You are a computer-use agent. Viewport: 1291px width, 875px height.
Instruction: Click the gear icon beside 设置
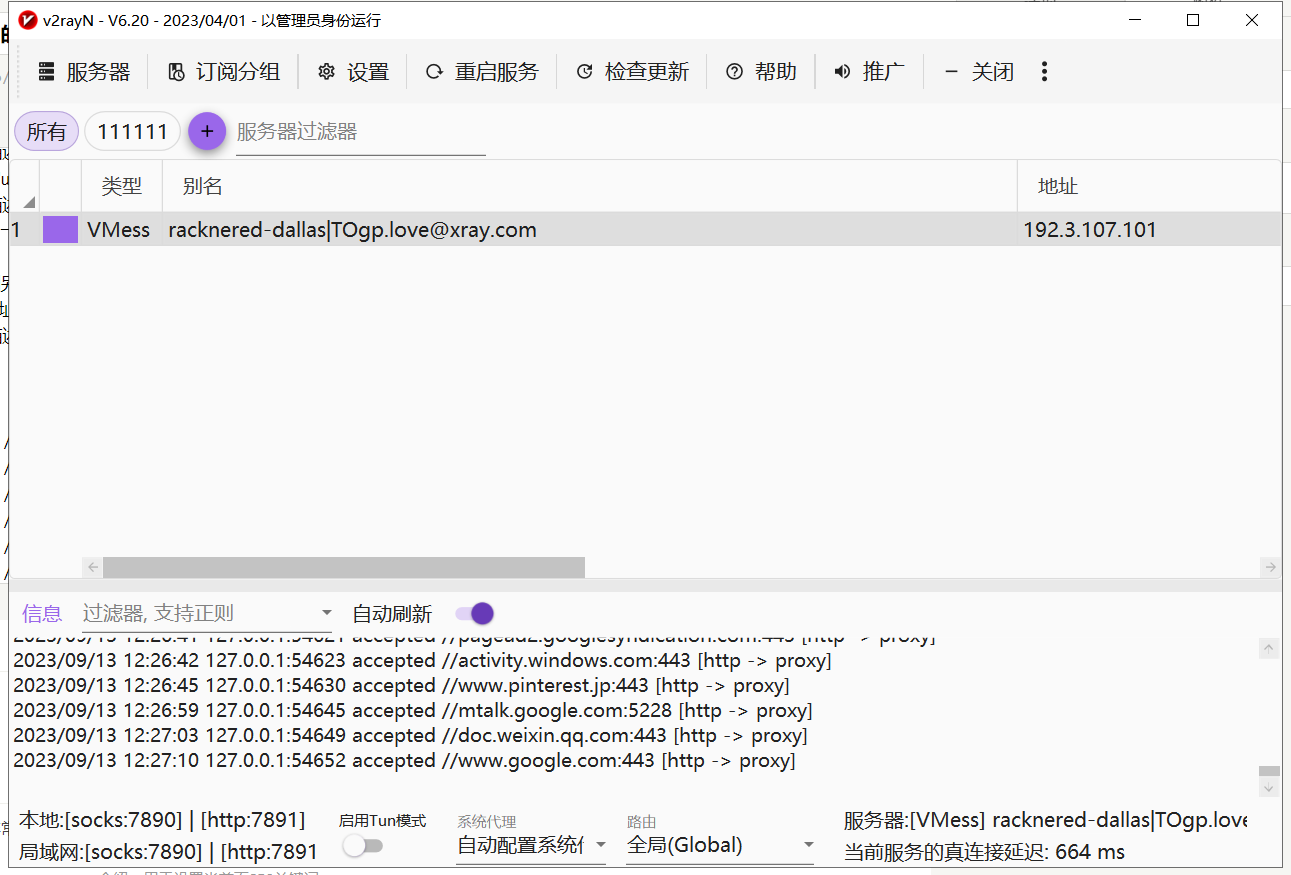click(326, 72)
